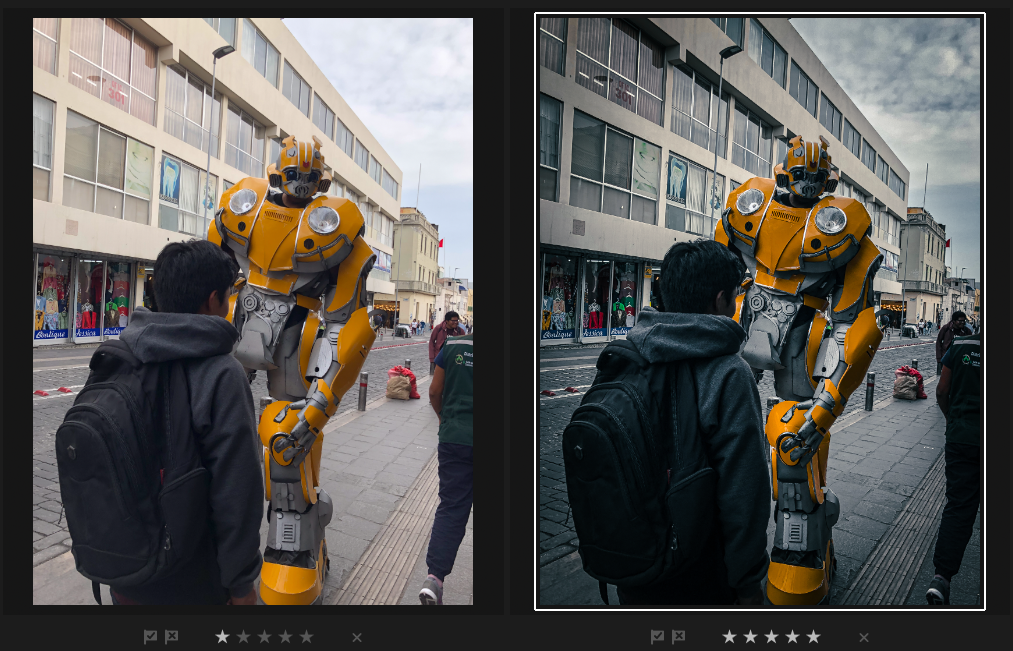This screenshot has height=651, width=1013.
Task: Set right photo rating to two stars
Action: (751, 637)
